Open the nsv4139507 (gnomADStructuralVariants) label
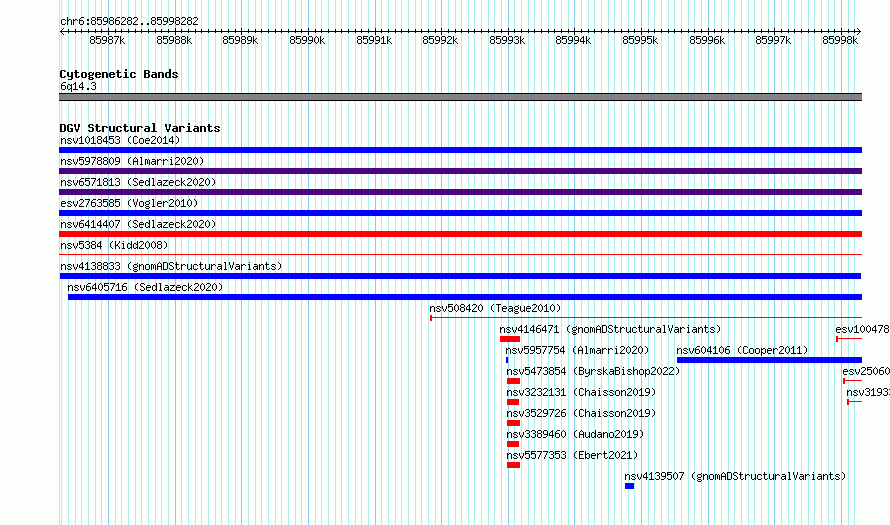 (x=735, y=476)
